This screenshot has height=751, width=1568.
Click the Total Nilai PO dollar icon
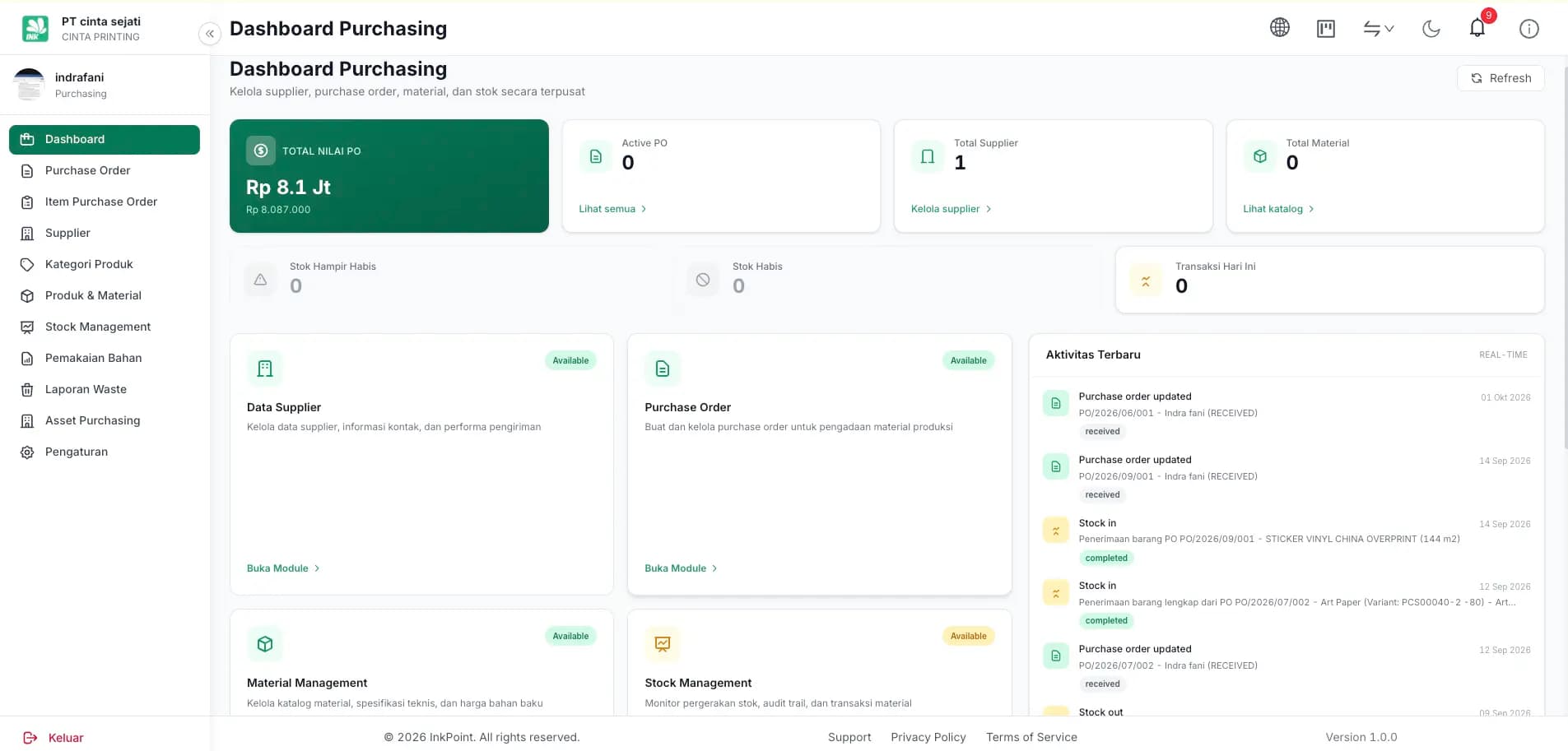pos(261,151)
